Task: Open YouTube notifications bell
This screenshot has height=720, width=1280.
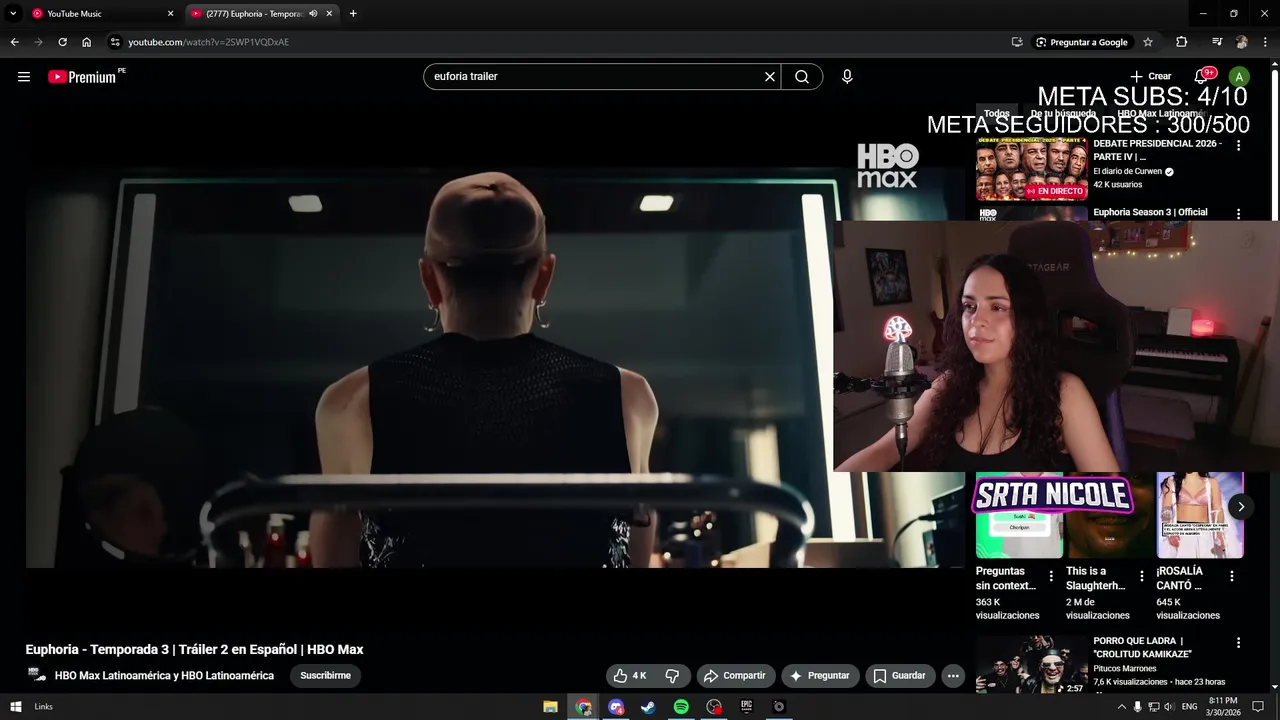Action: [1201, 77]
